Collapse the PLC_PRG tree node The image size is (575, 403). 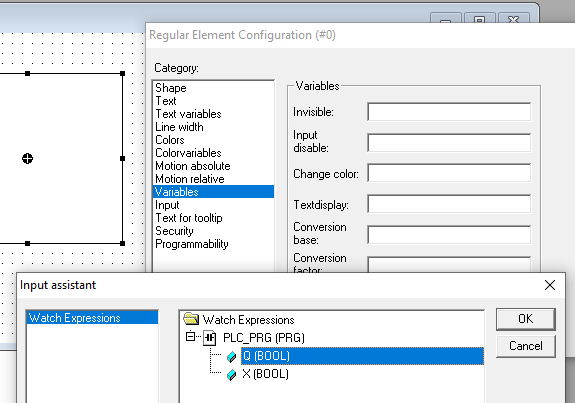click(x=190, y=336)
